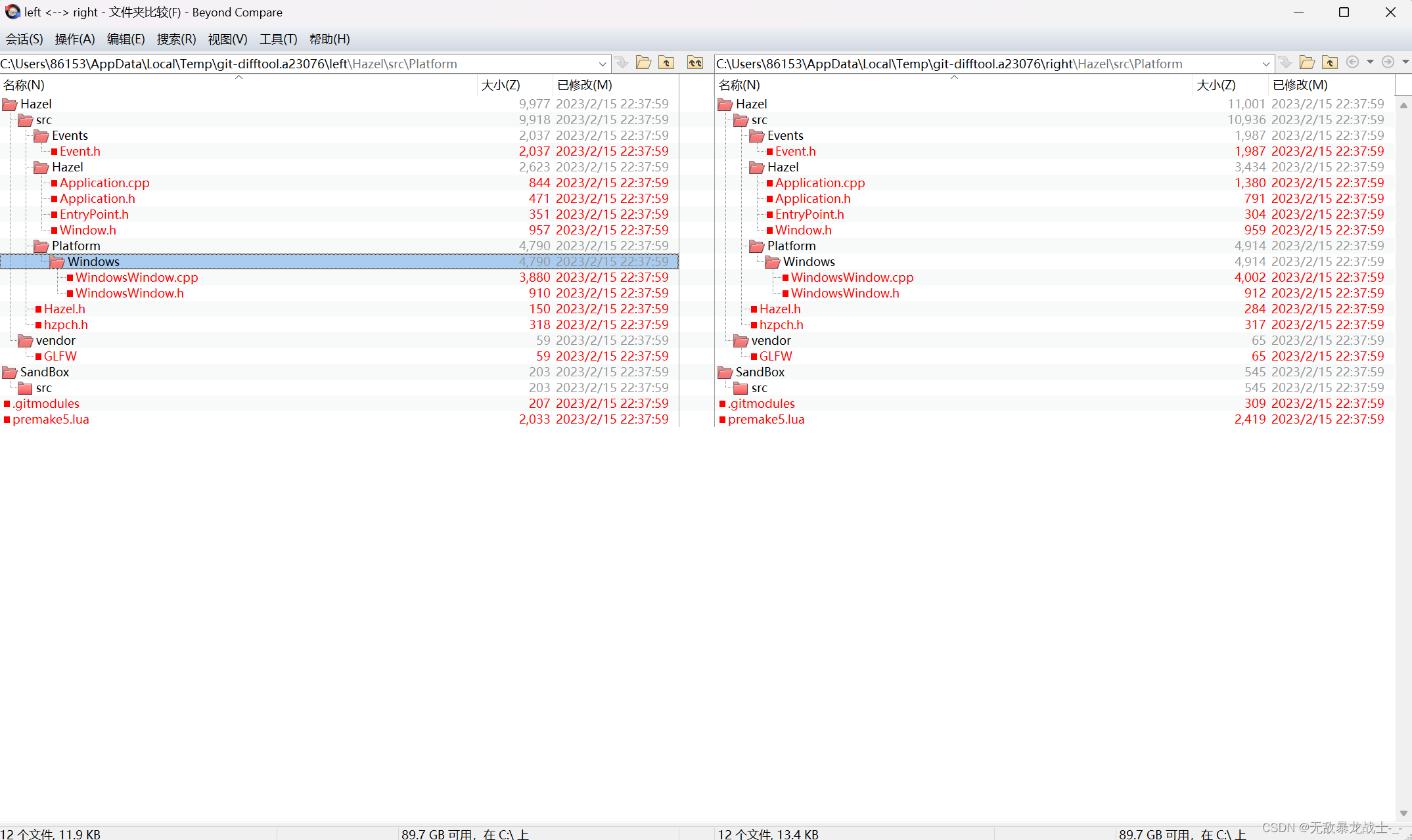Image resolution: width=1412 pixels, height=840 pixels.
Task: Click left pane browse folder icon
Action: coord(643,63)
